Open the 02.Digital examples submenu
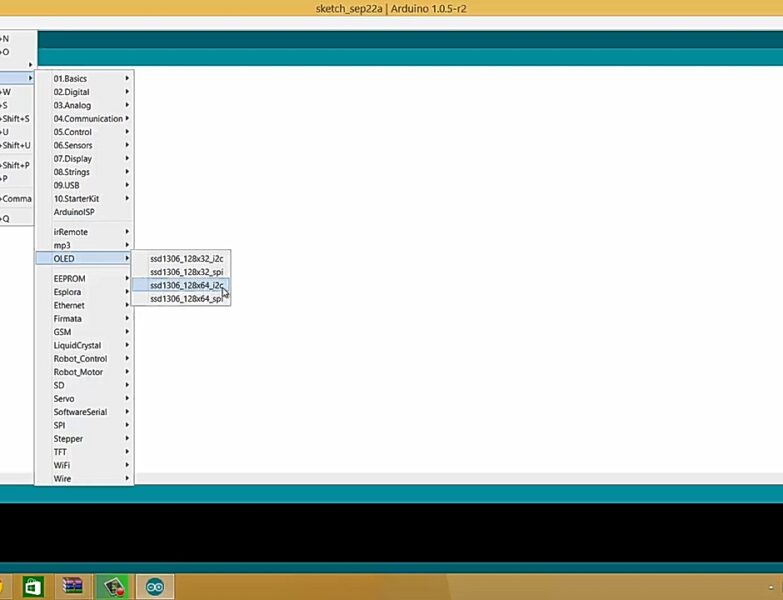Screen dimensions: 783x600 pyautogui.click(x=84, y=92)
